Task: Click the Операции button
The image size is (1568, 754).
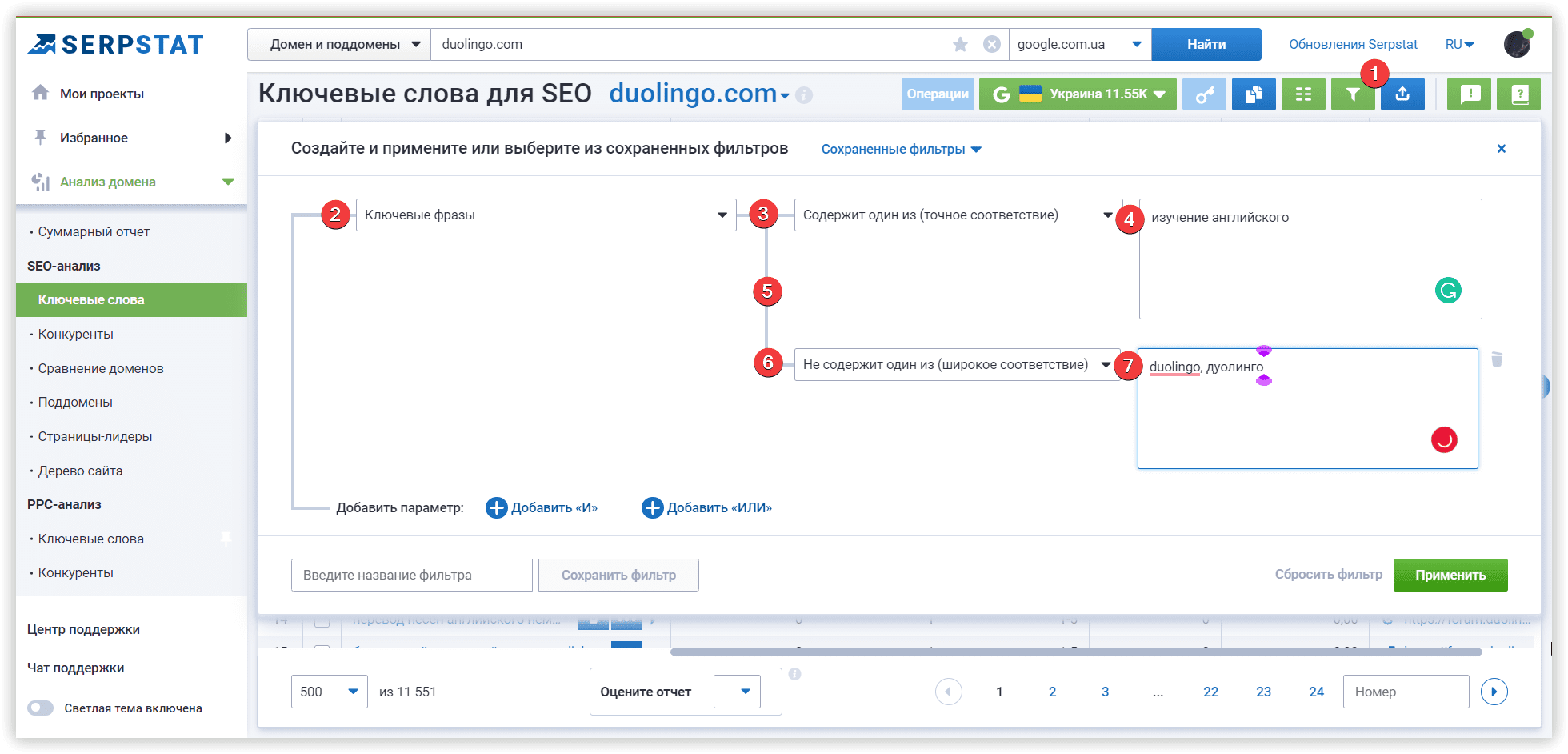Action: pos(938,94)
